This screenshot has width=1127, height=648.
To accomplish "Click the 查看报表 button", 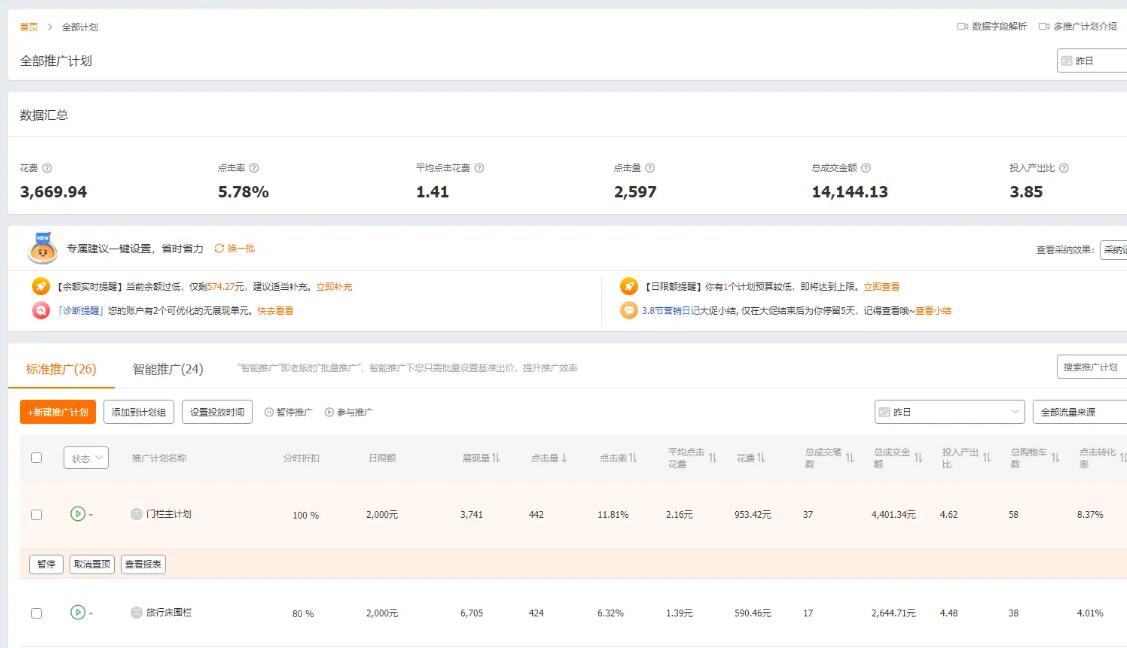I will coord(143,564).
